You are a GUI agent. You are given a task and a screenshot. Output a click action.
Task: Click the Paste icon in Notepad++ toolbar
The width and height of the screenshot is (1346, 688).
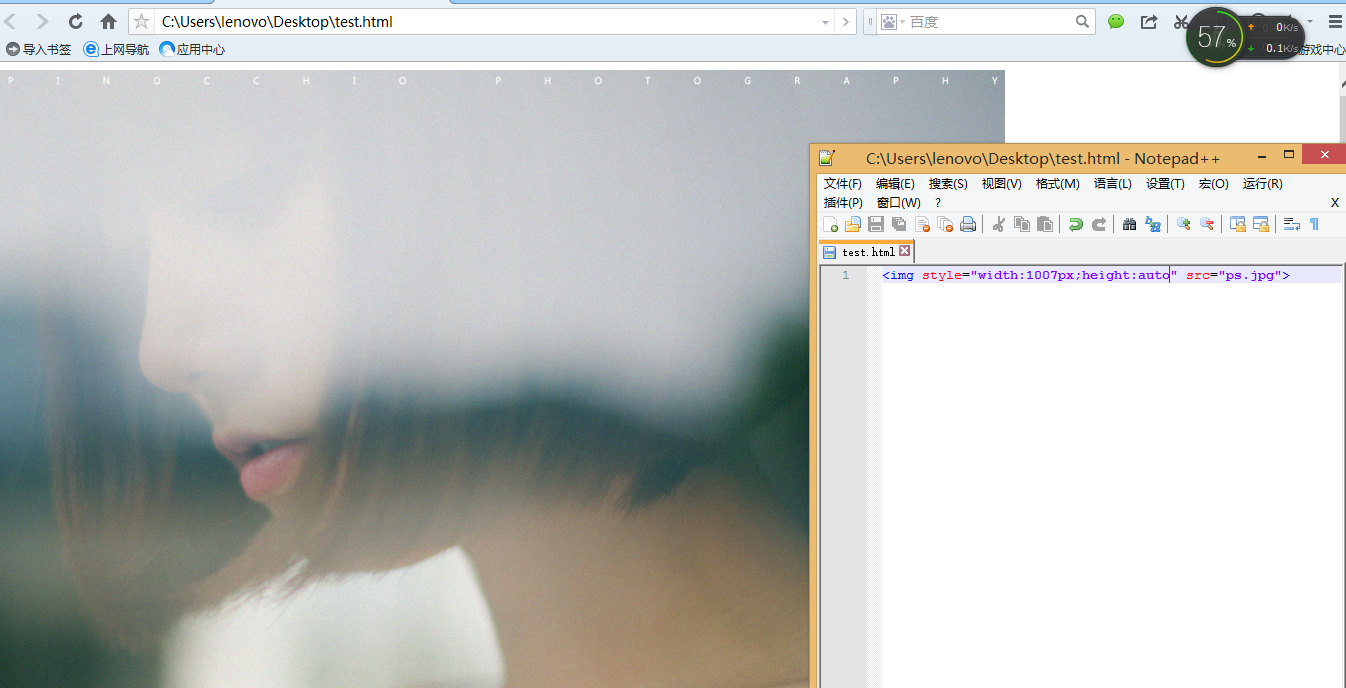(x=1044, y=224)
